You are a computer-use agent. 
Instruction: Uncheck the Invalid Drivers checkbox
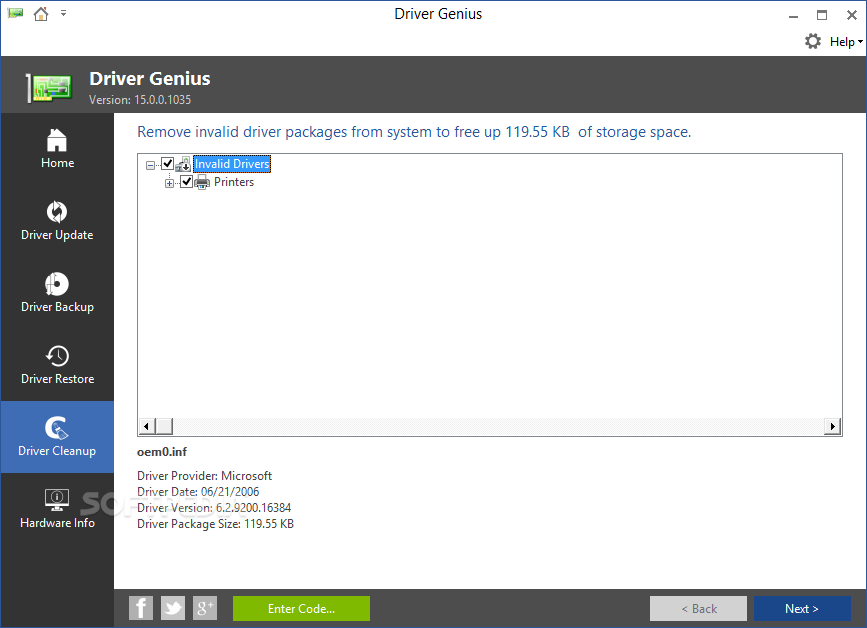click(168, 164)
